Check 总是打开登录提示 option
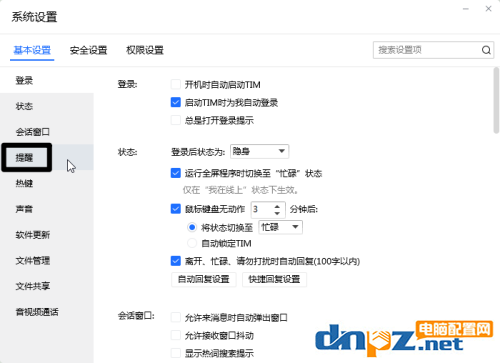This screenshot has height=363, width=500. click(176, 120)
